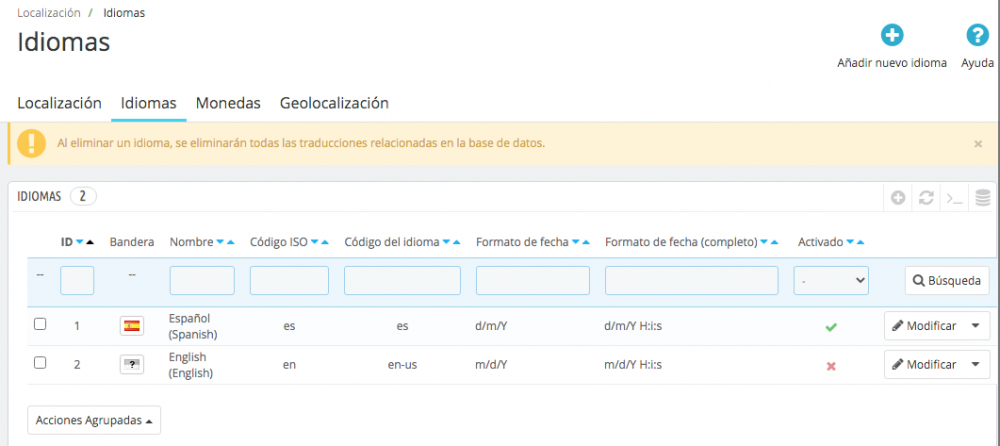Open the Activado filter dropdown
The height and width of the screenshot is (446, 1000).
point(831,281)
